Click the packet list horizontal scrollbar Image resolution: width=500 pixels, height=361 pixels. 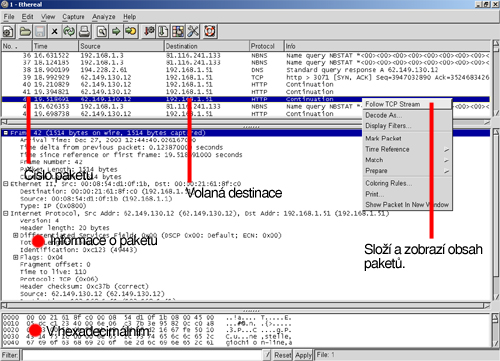point(246,122)
